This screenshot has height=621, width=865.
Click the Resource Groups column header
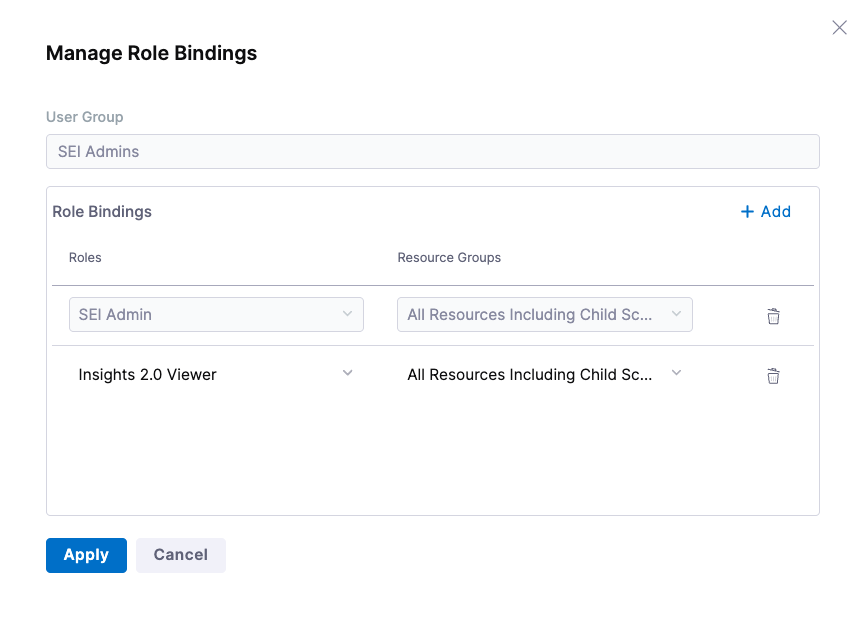point(449,257)
